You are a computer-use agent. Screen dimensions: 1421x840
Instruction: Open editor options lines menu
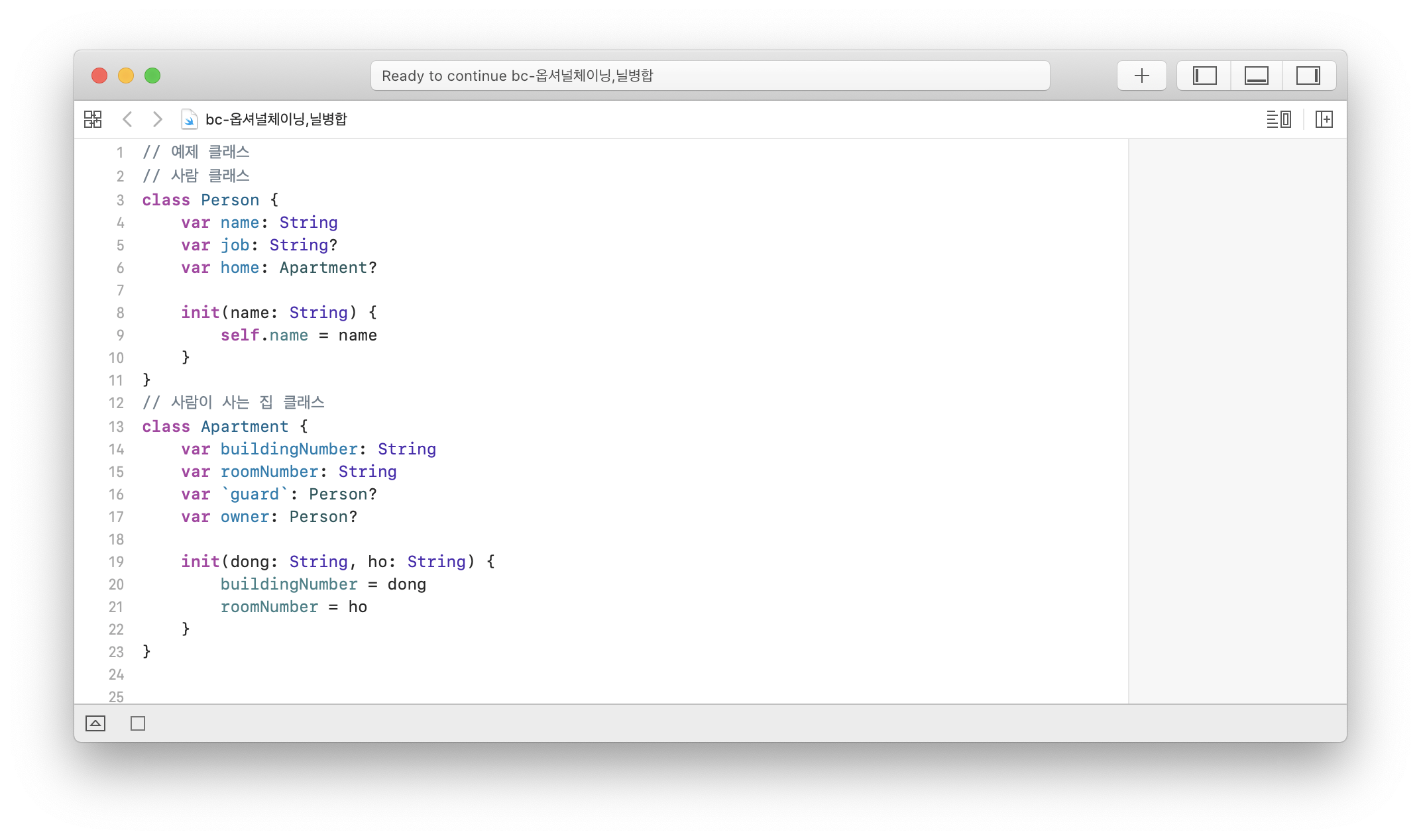1279,119
